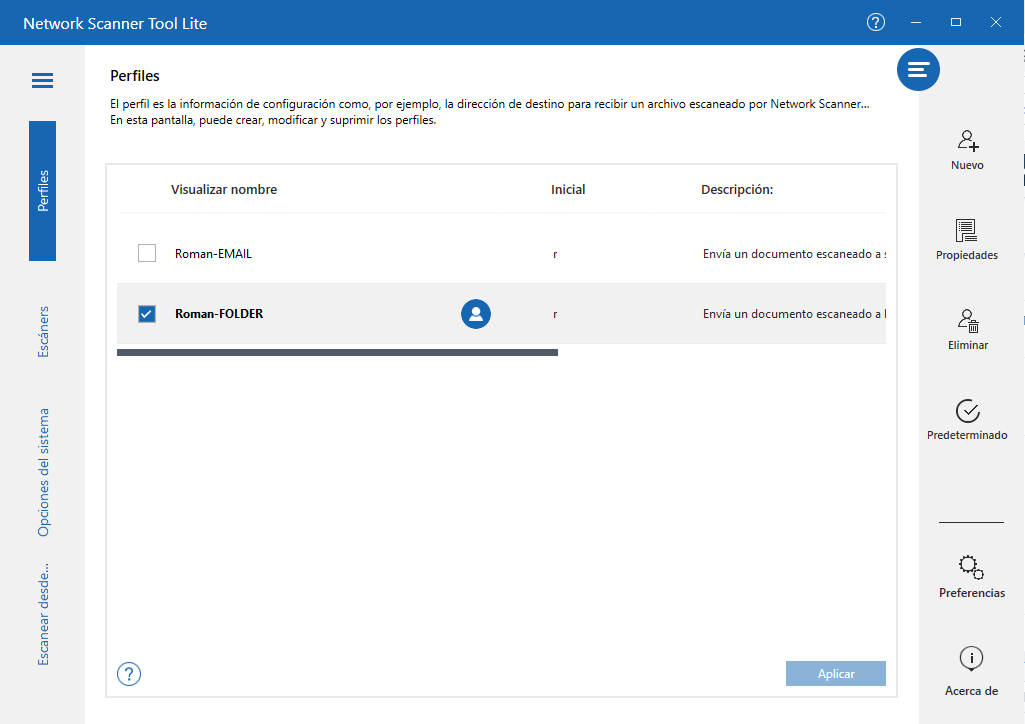1025x724 pixels.
Task: Minimize the Network Scanner Tool window
Action: [x=916, y=22]
